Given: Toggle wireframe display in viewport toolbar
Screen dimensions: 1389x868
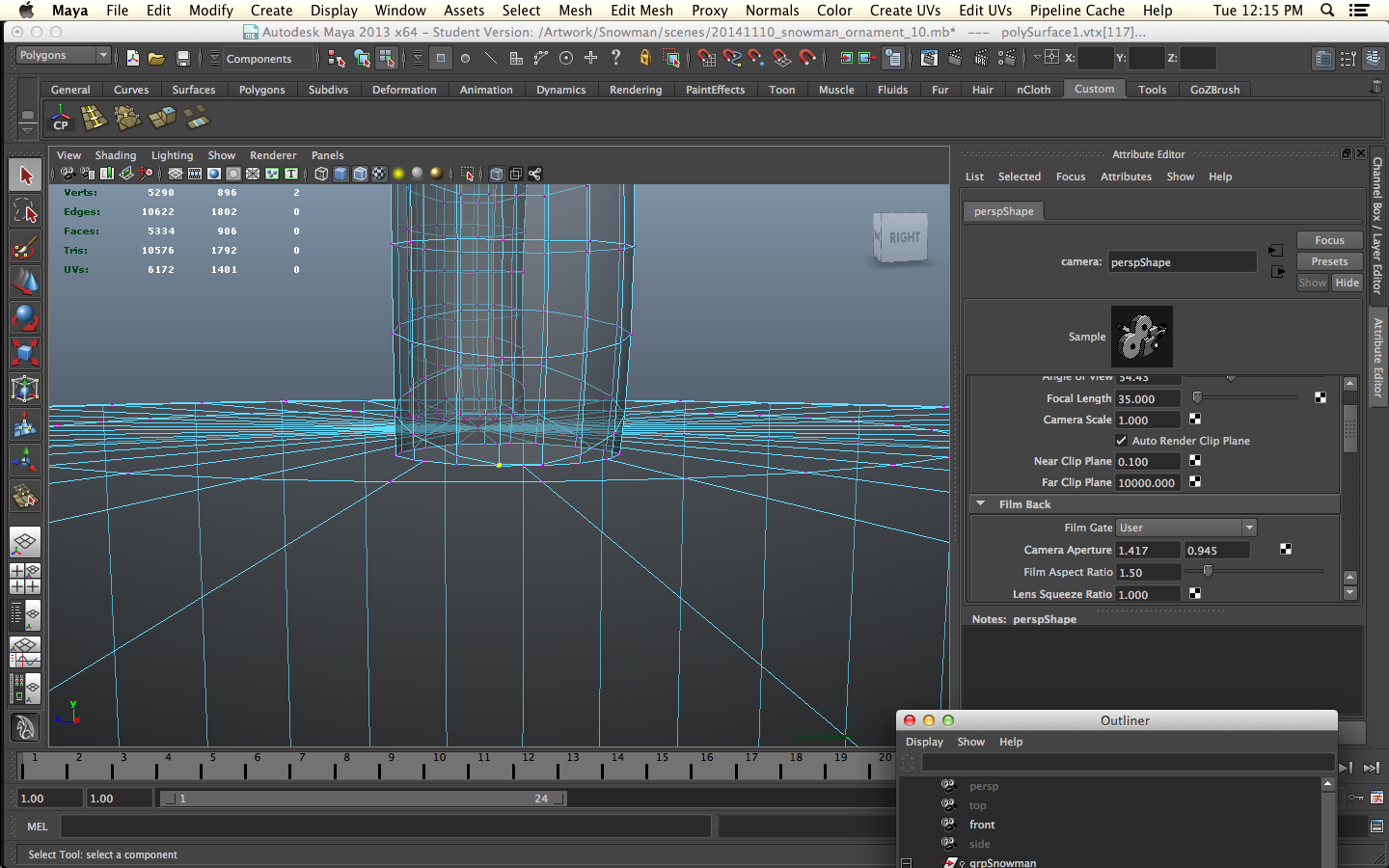Looking at the screenshot, I should pos(321,174).
